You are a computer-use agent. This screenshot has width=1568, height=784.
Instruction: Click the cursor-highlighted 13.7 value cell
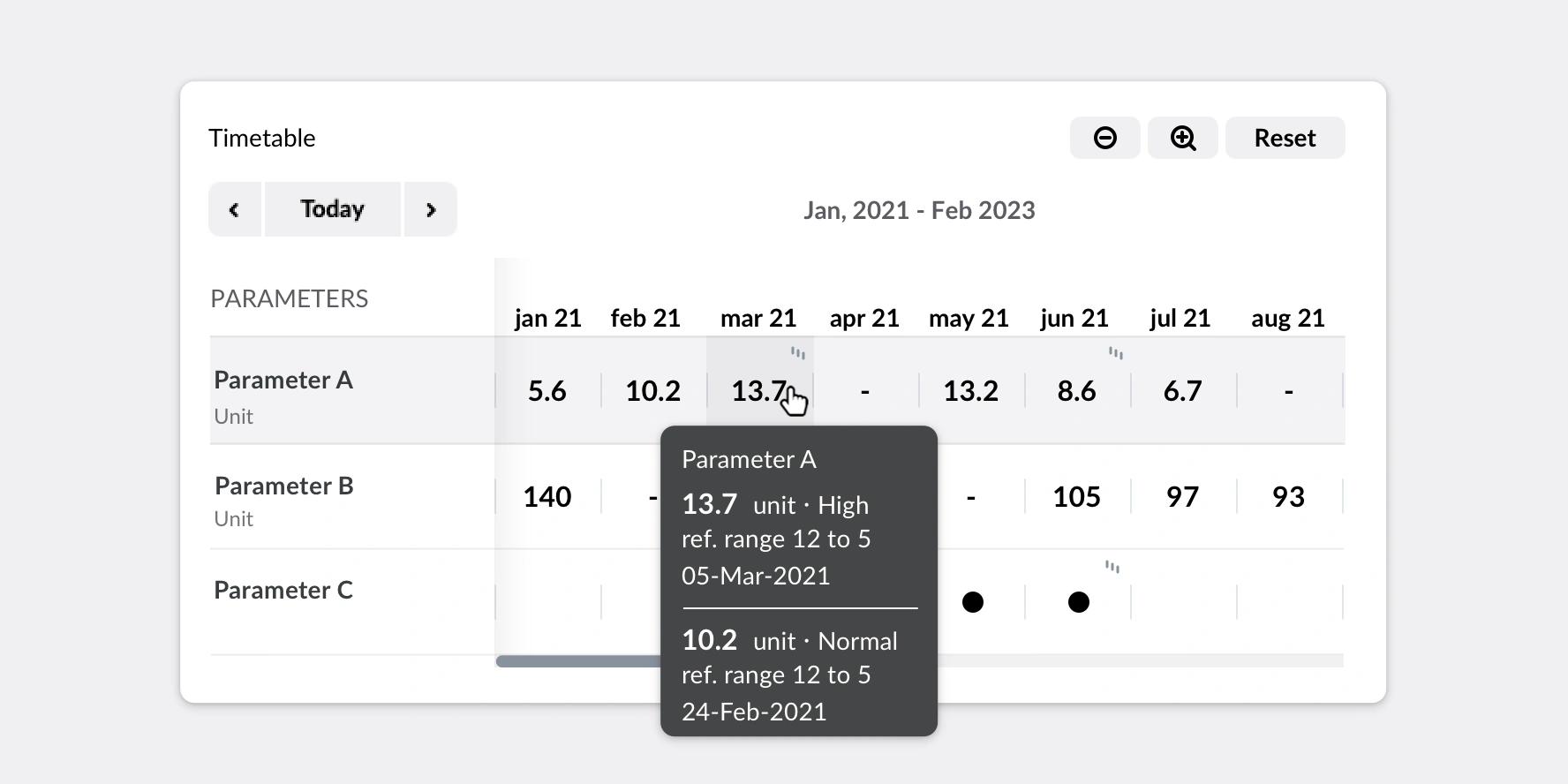(758, 390)
